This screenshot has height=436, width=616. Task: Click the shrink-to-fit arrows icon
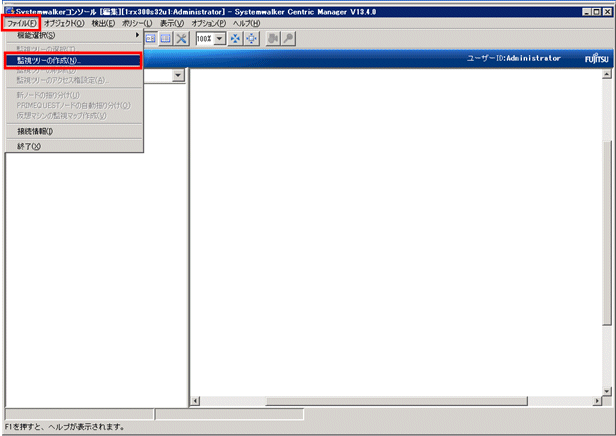point(235,38)
